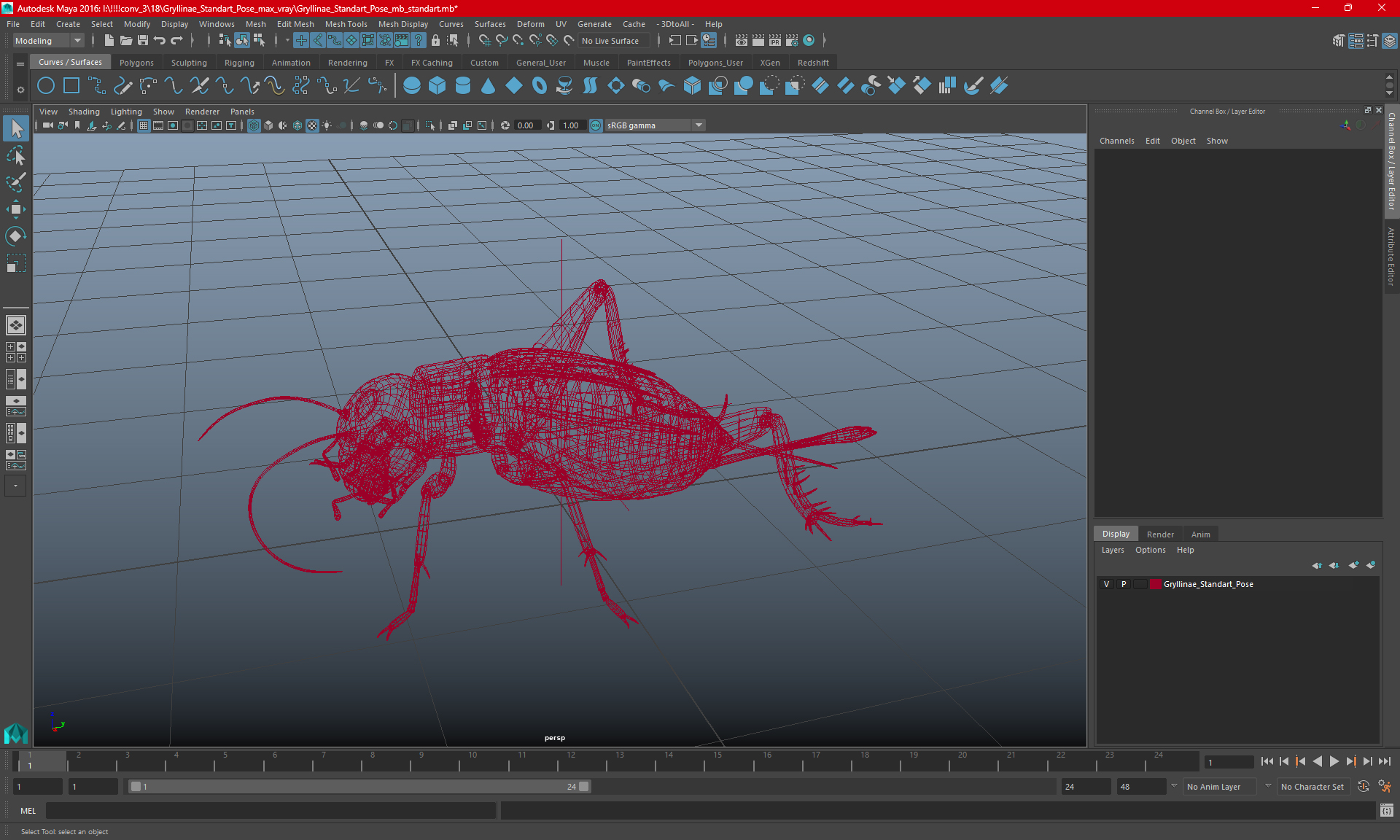The width and height of the screenshot is (1400, 840).
Task: Click the MEL command input field
Action: point(271,811)
